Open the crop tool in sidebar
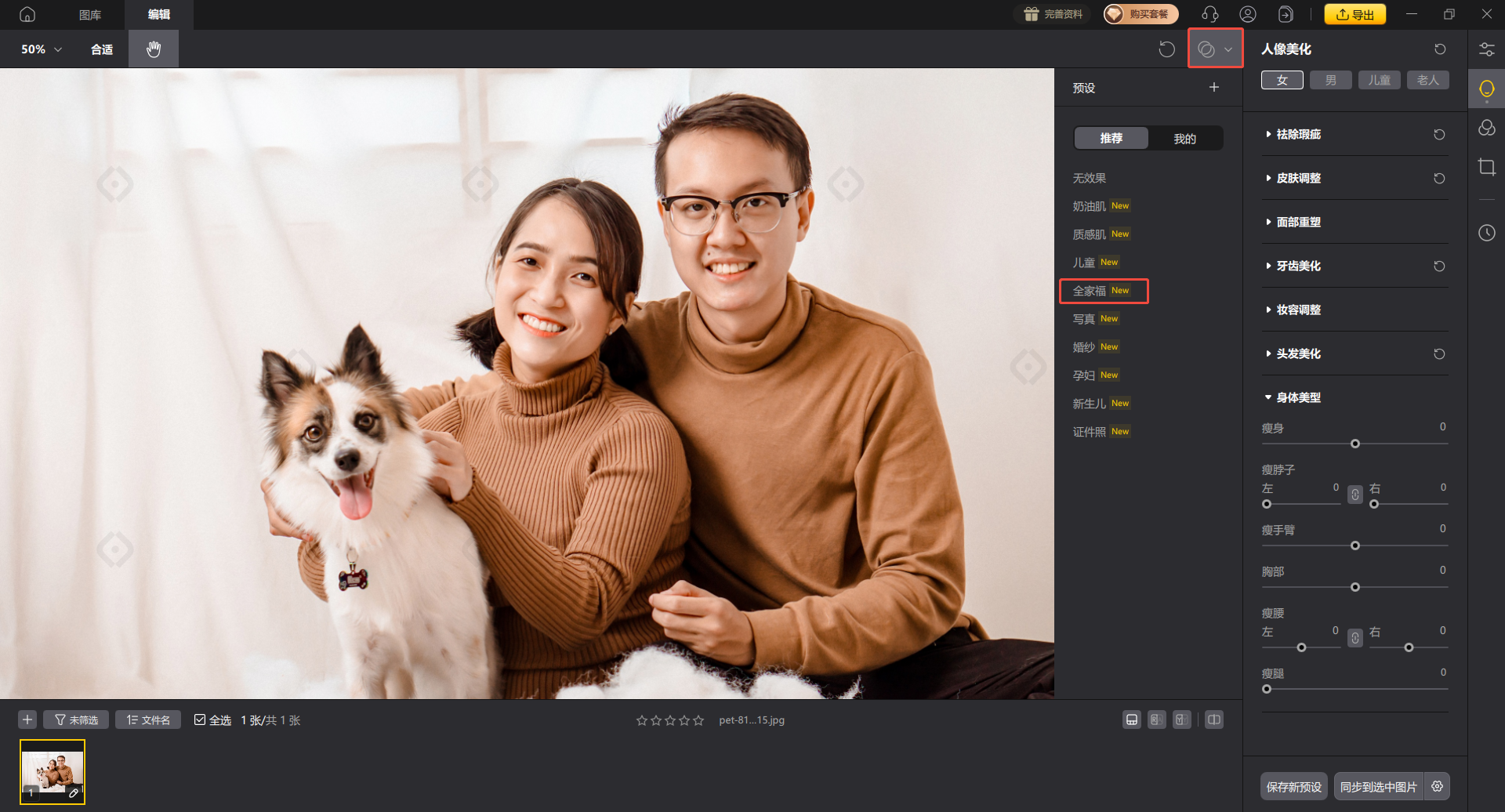The height and width of the screenshot is (812, 1505). [x=1486, y=167]
